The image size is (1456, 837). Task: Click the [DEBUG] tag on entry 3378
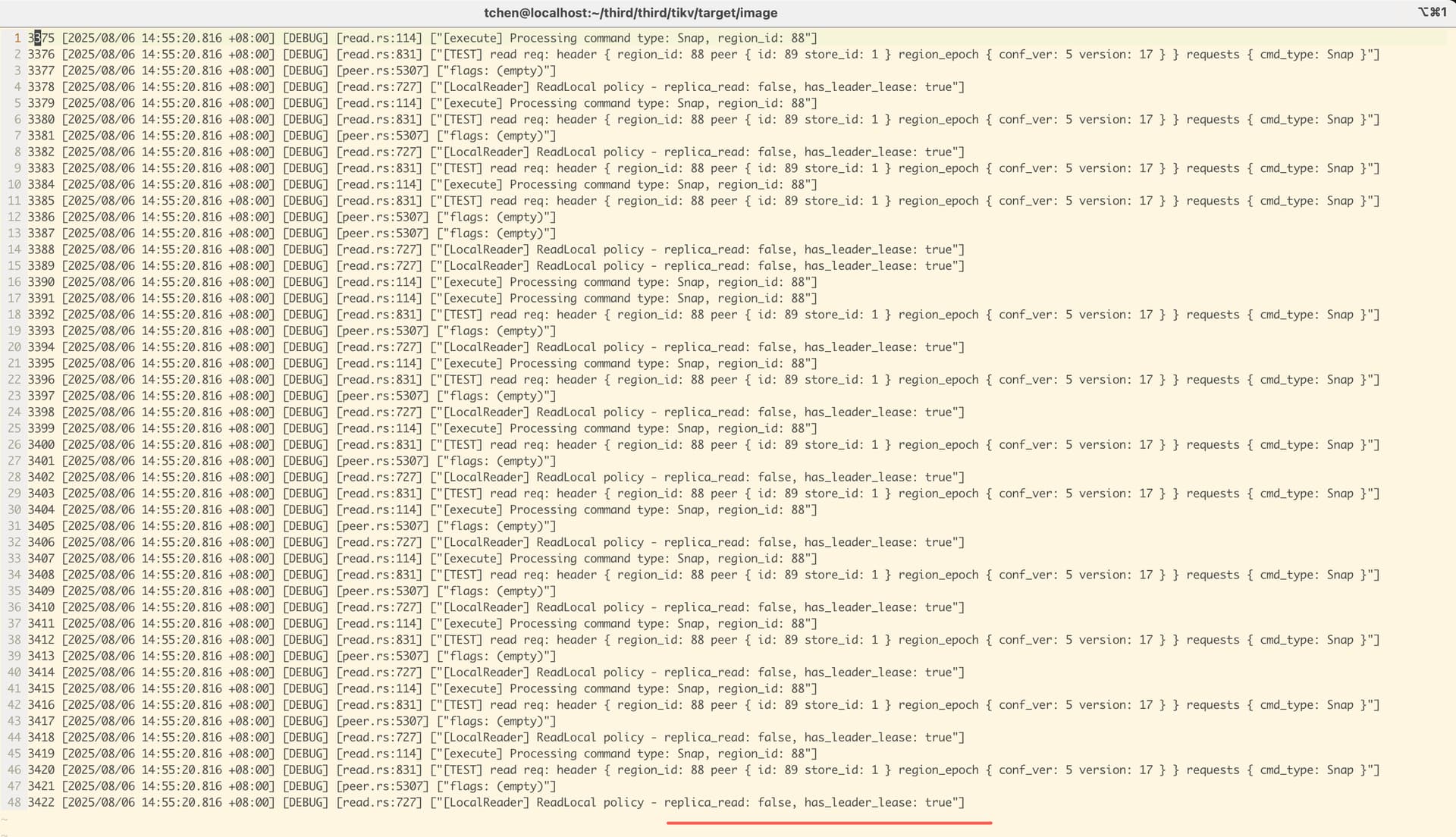[x=305, y=87]
